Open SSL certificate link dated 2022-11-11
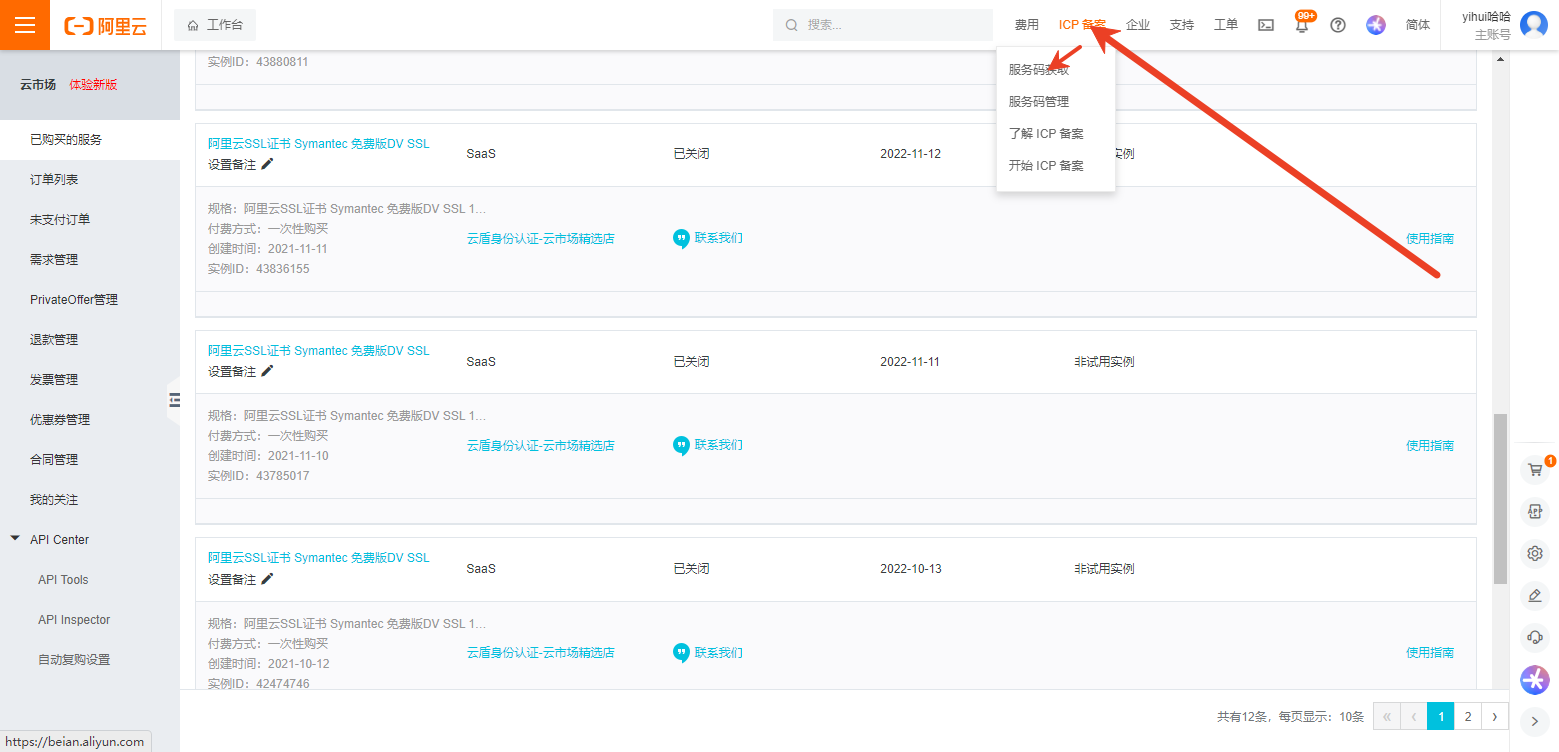Viewport: 1559px width, 752px height. click(319, 351)
